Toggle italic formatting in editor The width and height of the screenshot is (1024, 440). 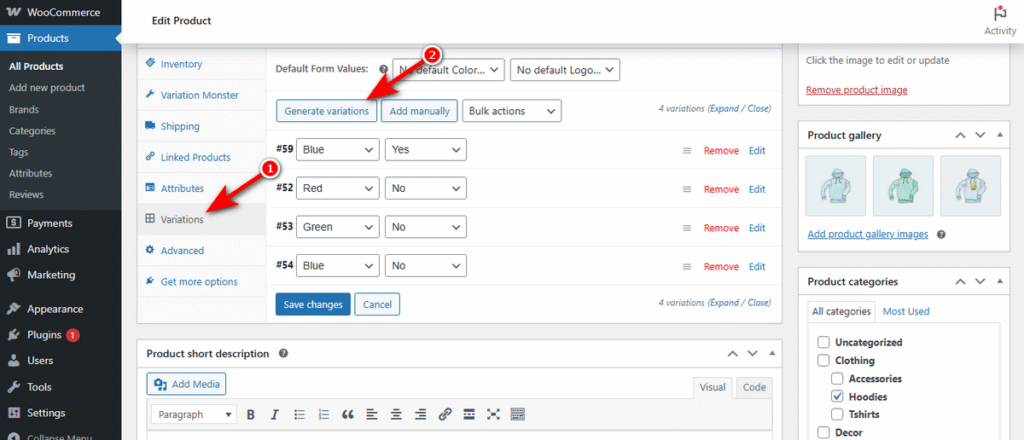point(274,414)
